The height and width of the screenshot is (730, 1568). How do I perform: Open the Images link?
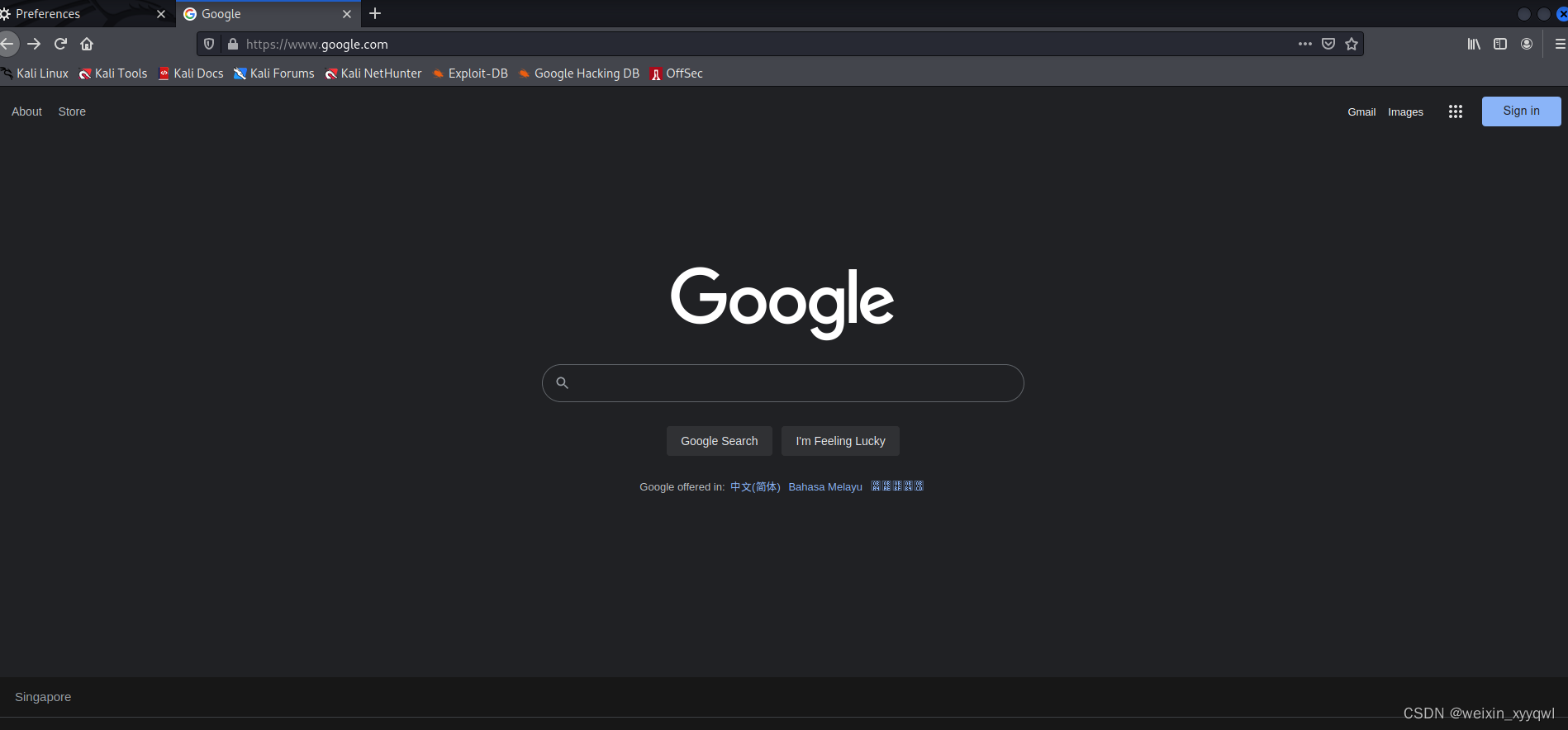tap(1405, 112)
